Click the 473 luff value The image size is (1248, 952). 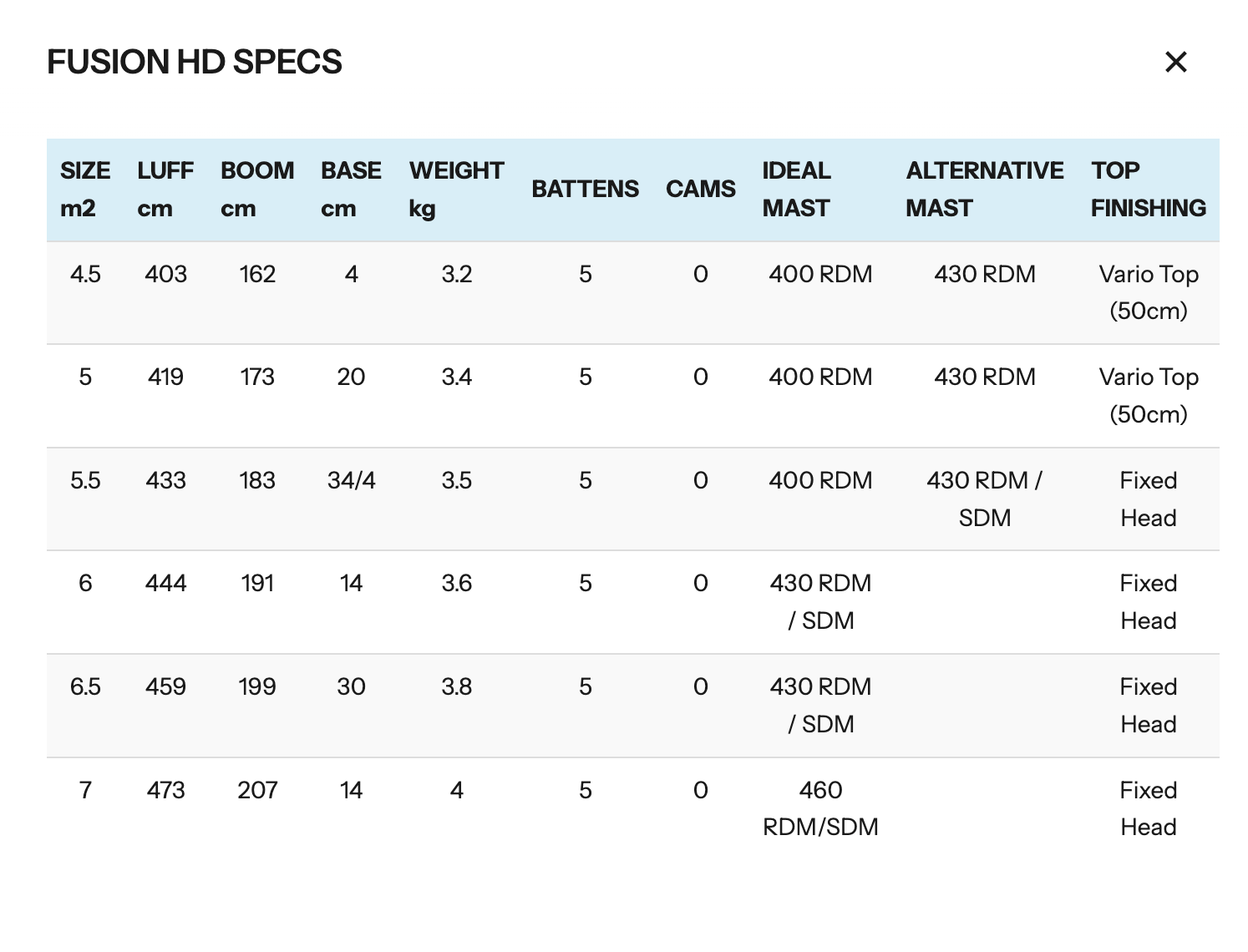tap(165, 790)
